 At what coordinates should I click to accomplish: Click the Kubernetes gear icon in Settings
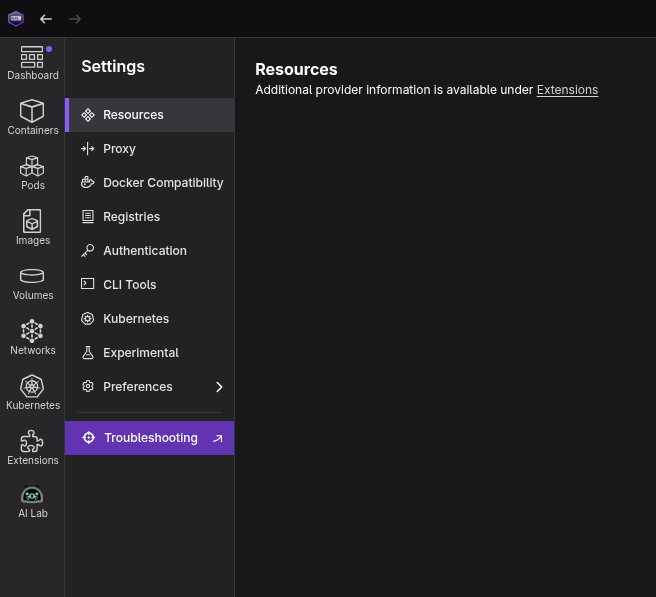87,319
